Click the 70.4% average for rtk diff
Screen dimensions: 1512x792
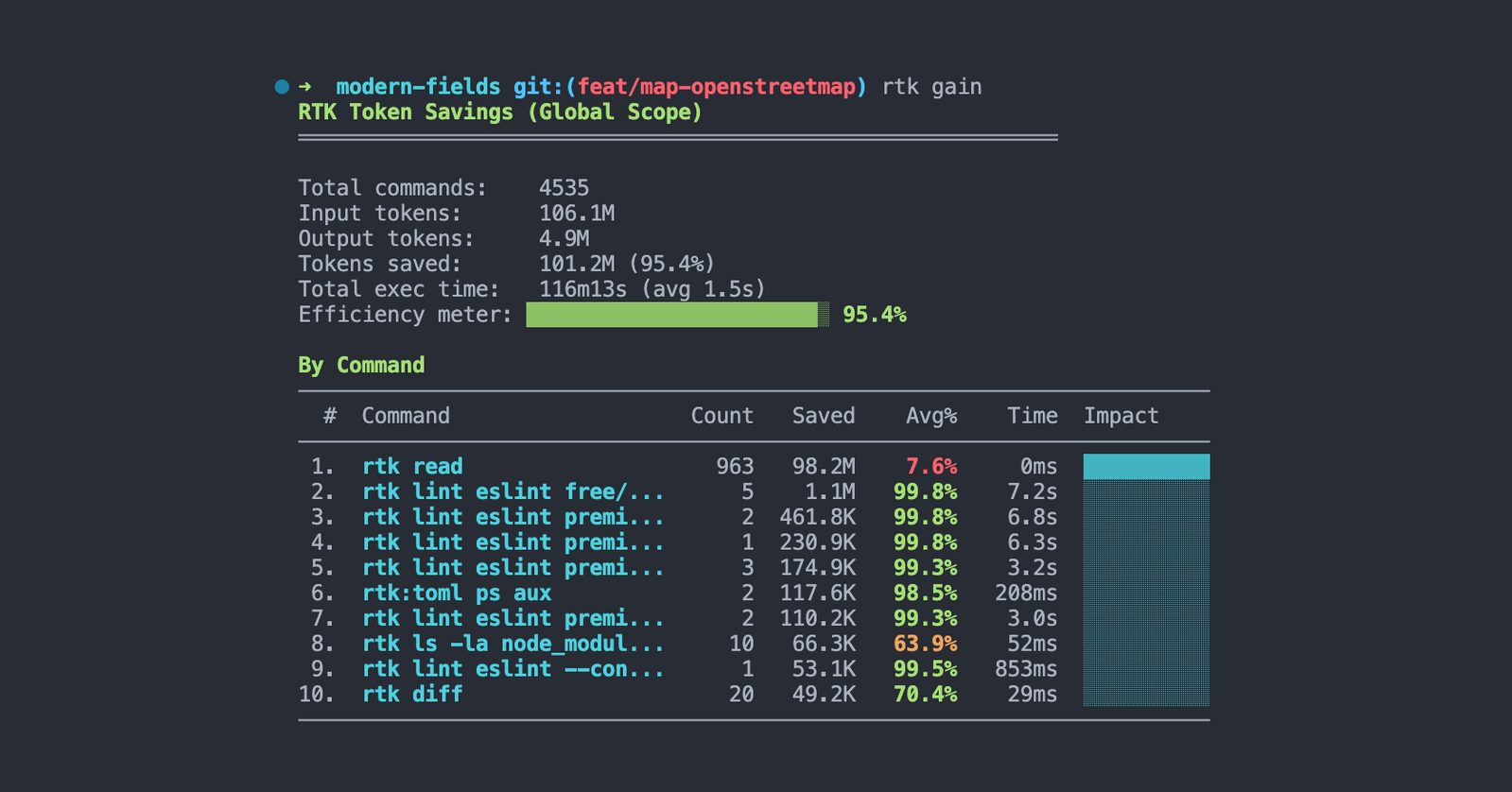pos(925,695)
